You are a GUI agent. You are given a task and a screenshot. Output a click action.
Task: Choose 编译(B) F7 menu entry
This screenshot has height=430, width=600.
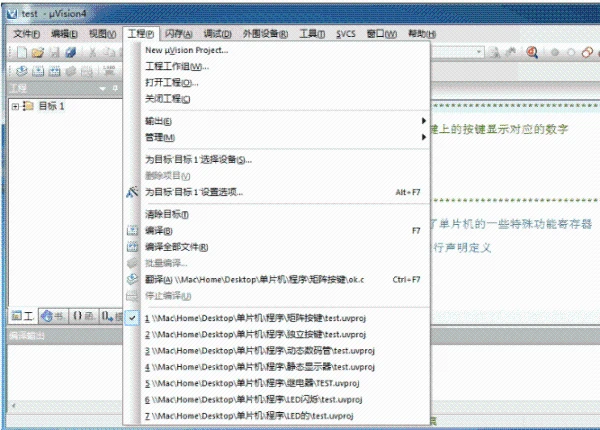click(x=276, y=231)
